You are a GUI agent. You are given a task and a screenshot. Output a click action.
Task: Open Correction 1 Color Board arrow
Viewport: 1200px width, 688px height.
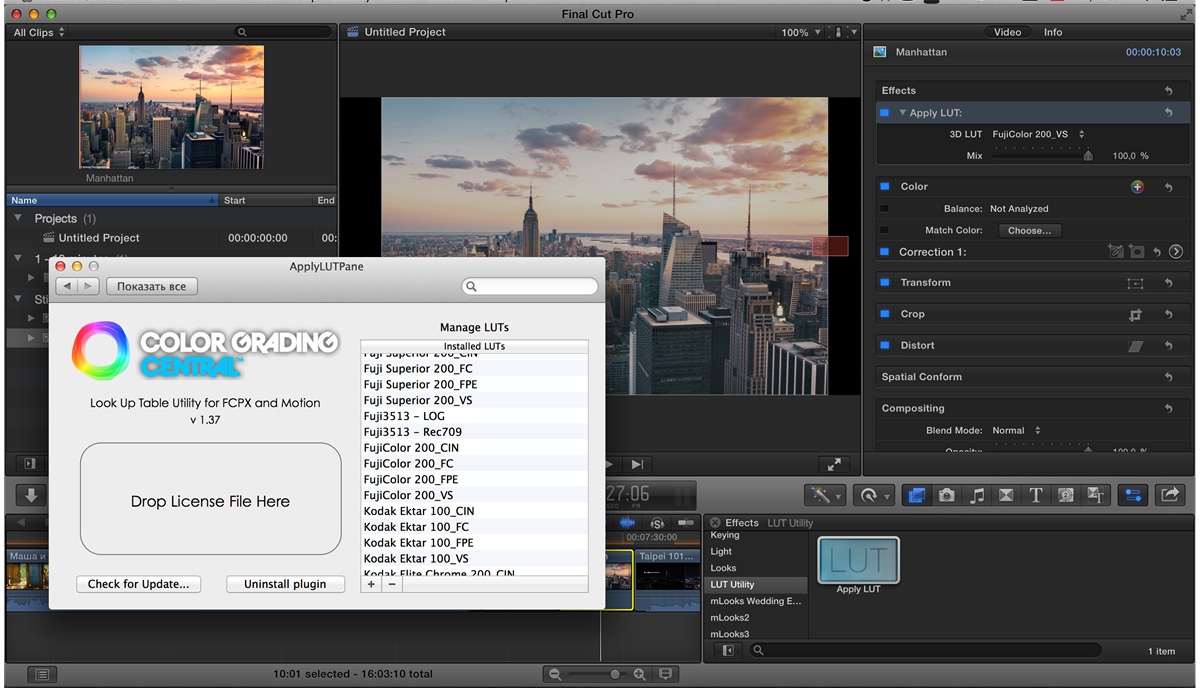[1176, 252]
